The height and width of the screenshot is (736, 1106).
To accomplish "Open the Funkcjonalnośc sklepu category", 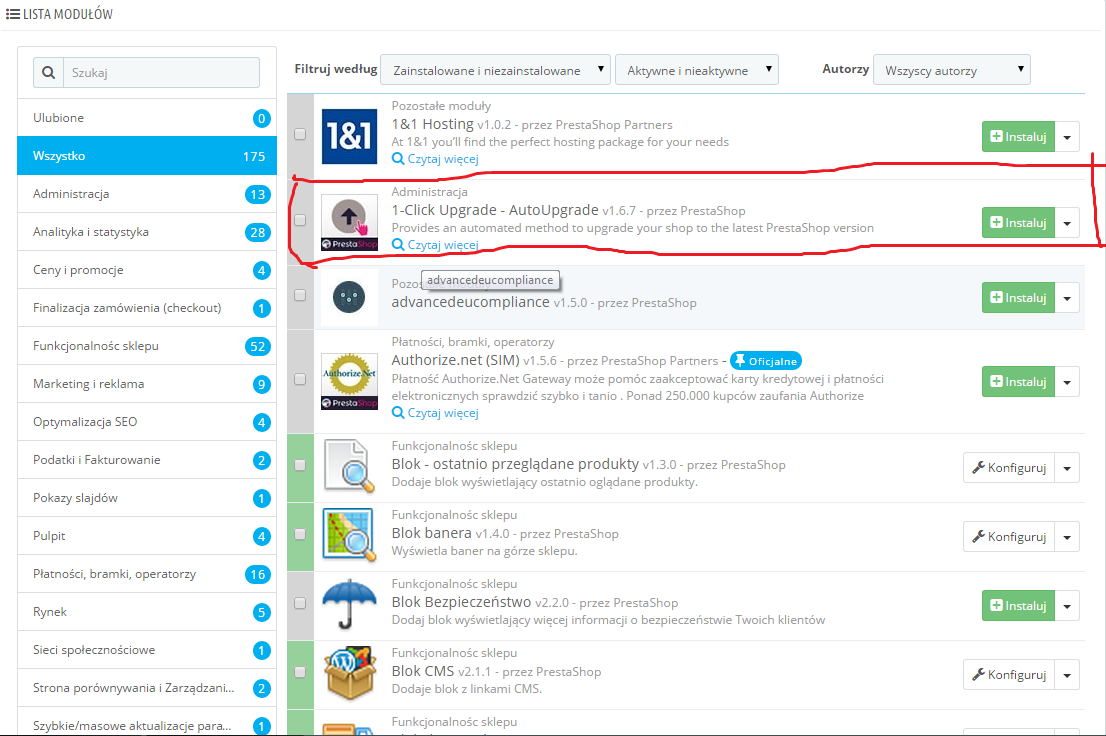I will point(147,346).
